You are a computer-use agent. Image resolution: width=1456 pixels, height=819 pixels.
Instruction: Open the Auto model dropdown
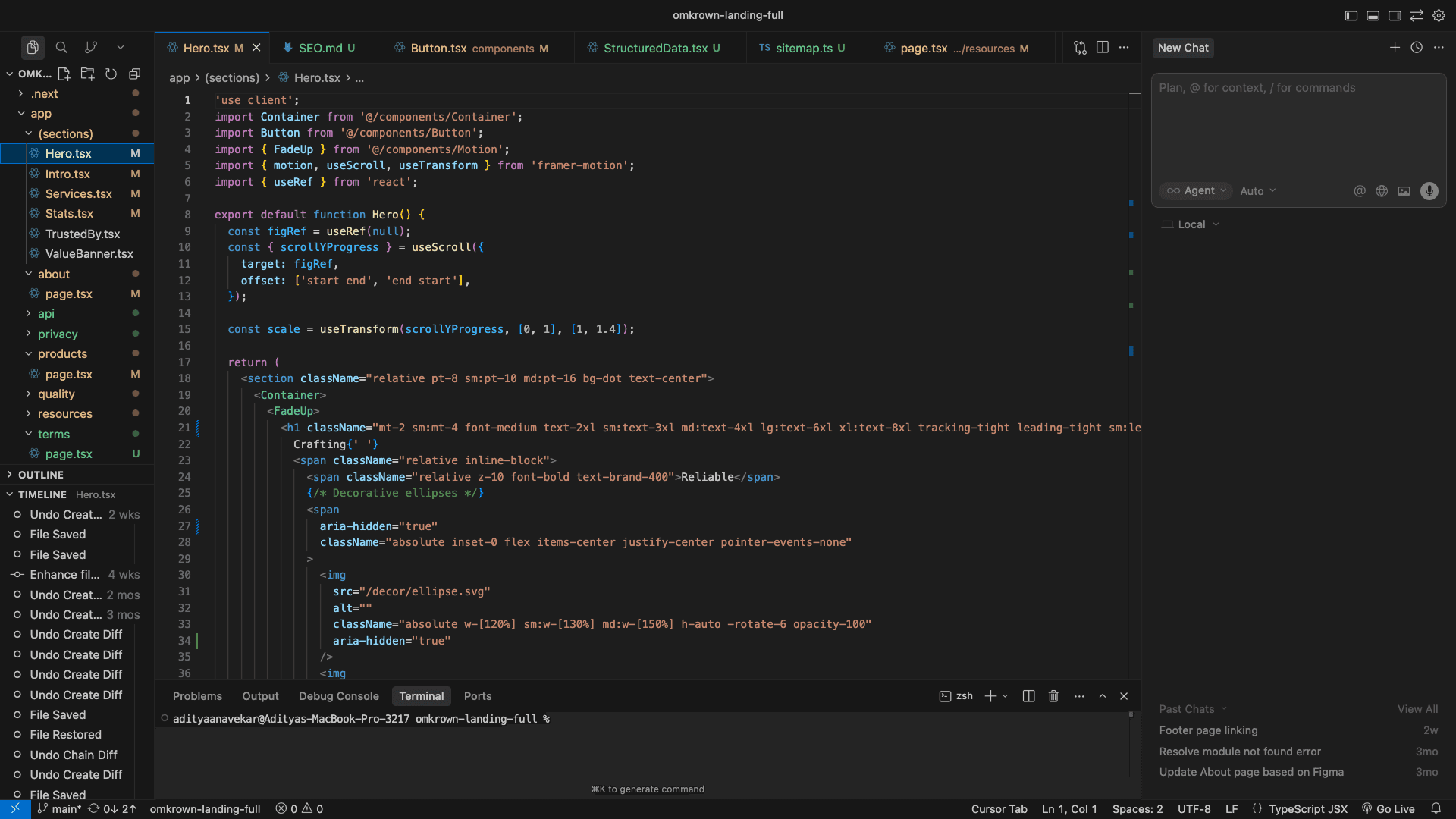1257,191
